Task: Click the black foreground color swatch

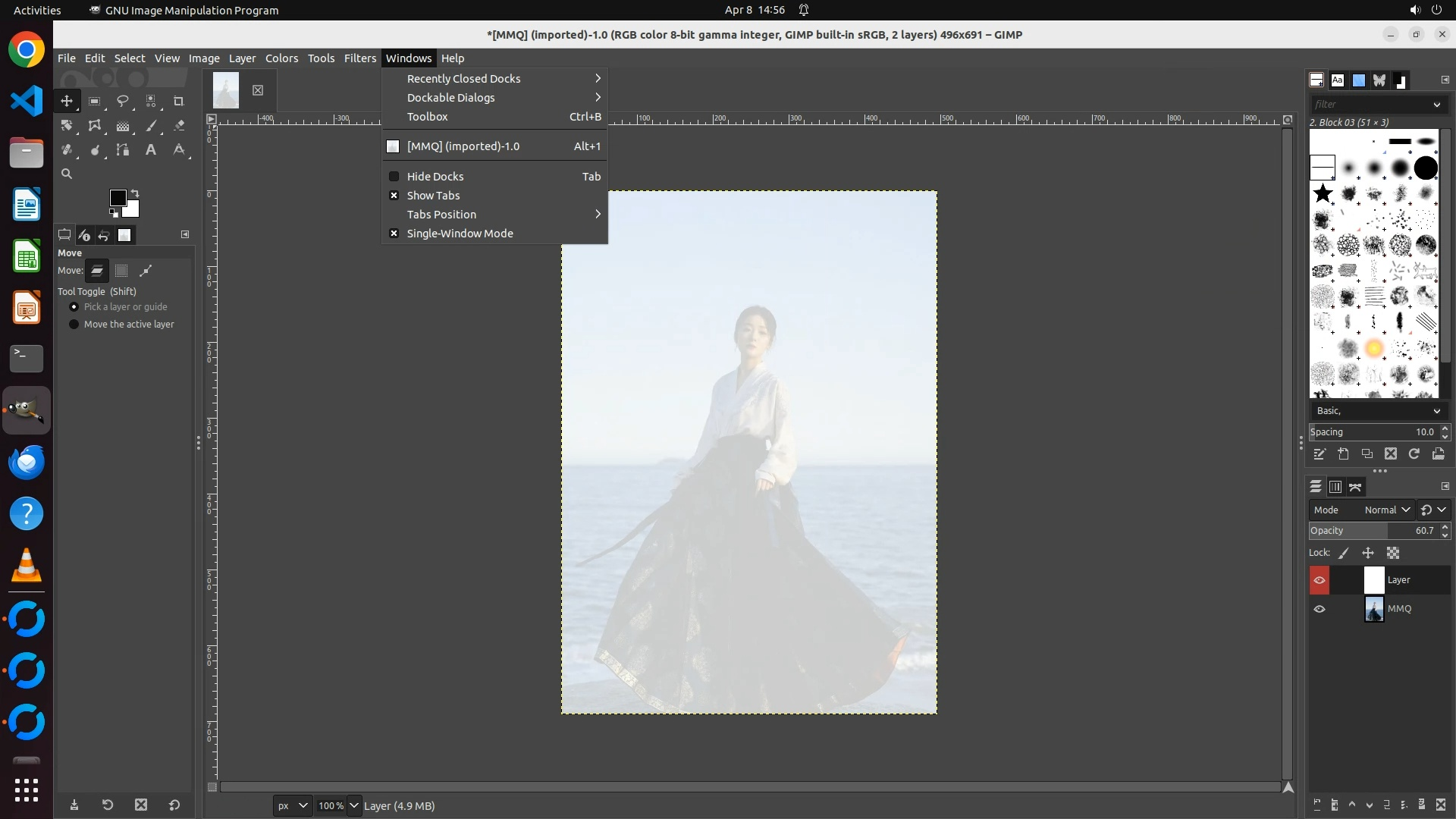Action: [x=117, y=198]
